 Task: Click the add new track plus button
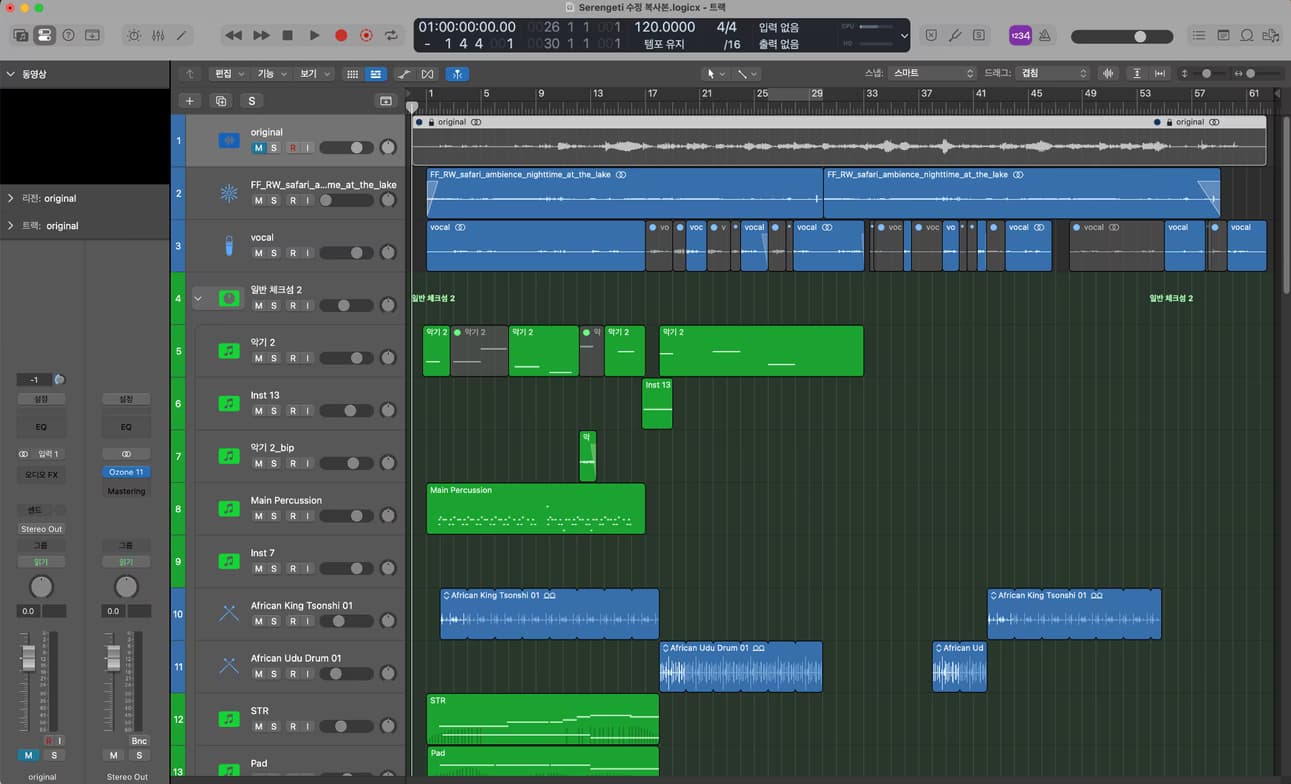click(x=190, y=101)
